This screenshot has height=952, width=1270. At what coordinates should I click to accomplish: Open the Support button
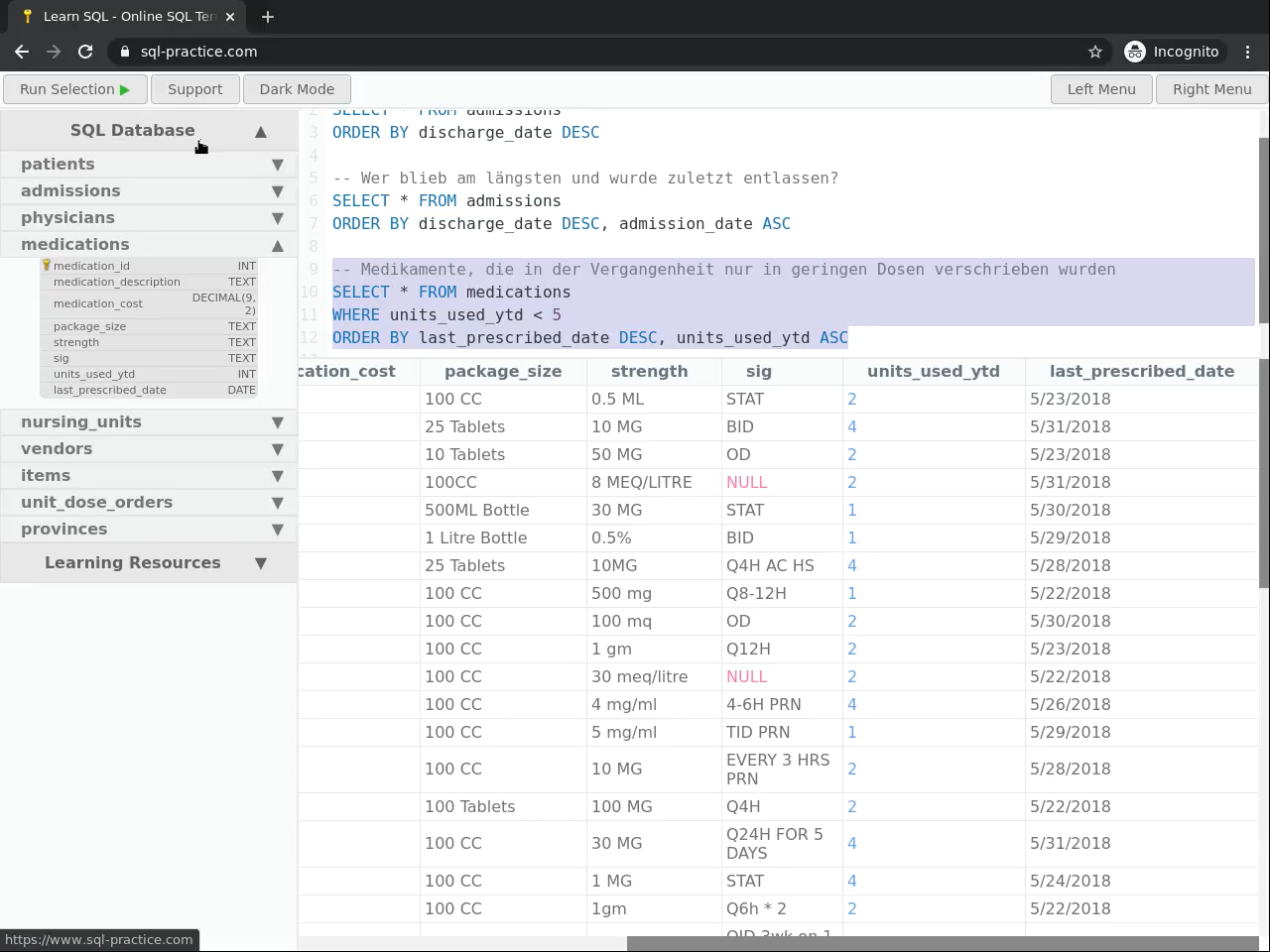coord(194,89)
